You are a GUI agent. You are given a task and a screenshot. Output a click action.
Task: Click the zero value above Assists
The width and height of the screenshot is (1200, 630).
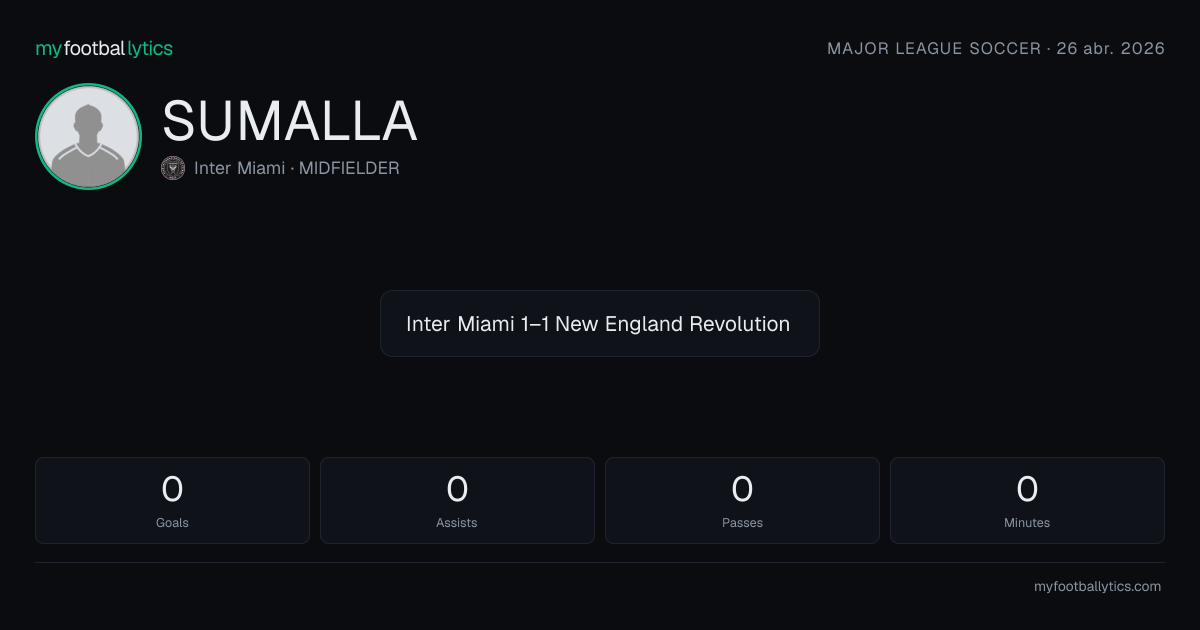457,489
